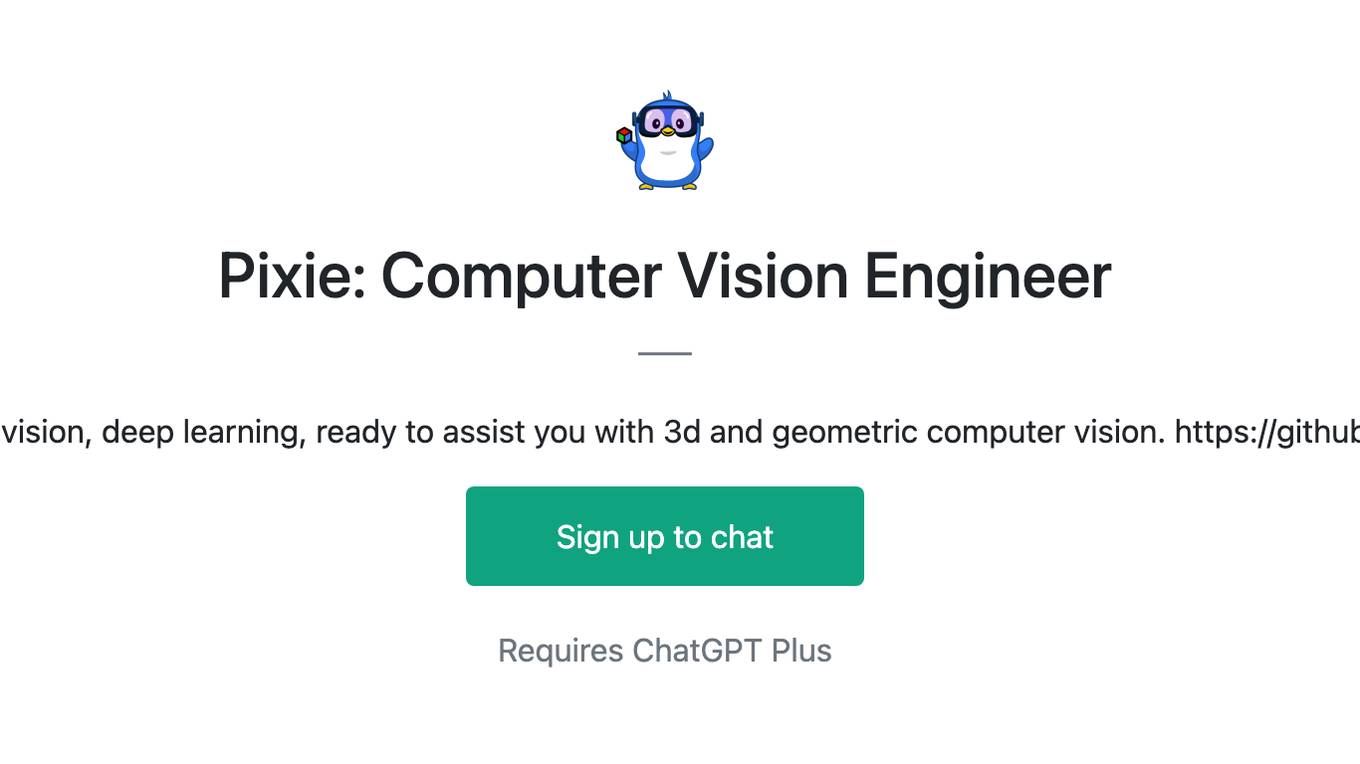Click the penguin's blue head tuft
This screenshot has width=1360, height=764.
(667, 96)
